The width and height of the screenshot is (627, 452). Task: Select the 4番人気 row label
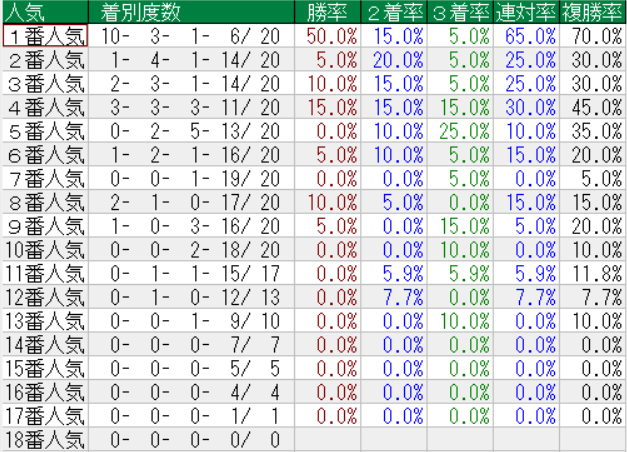click(x=45, y=107)
